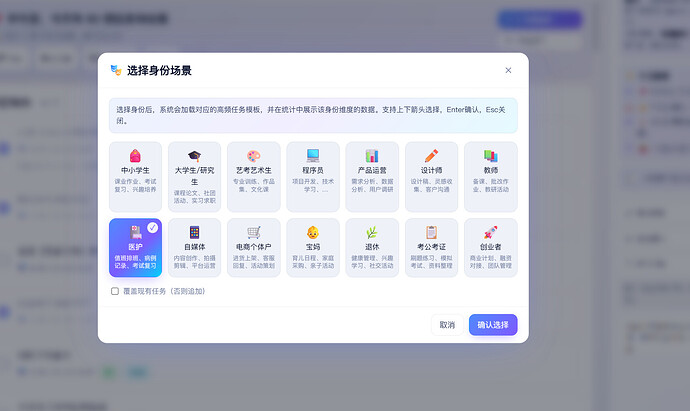Click 内容创作、拍摄剪辑、平台运营 description

click(195, 262)
